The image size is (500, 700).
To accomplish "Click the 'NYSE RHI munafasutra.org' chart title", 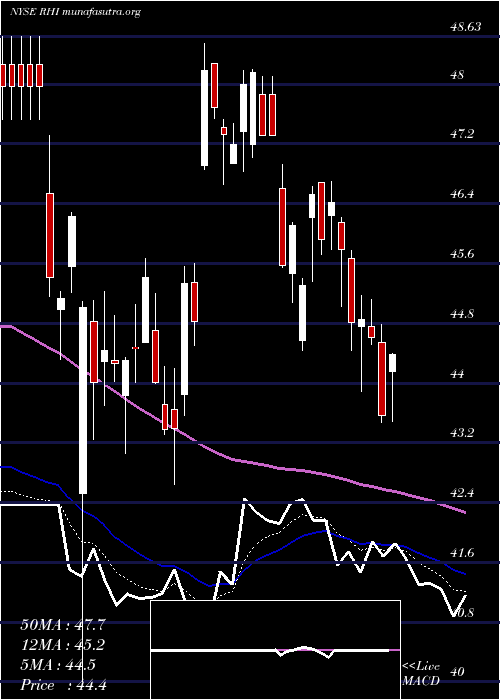I will [75, 12].
